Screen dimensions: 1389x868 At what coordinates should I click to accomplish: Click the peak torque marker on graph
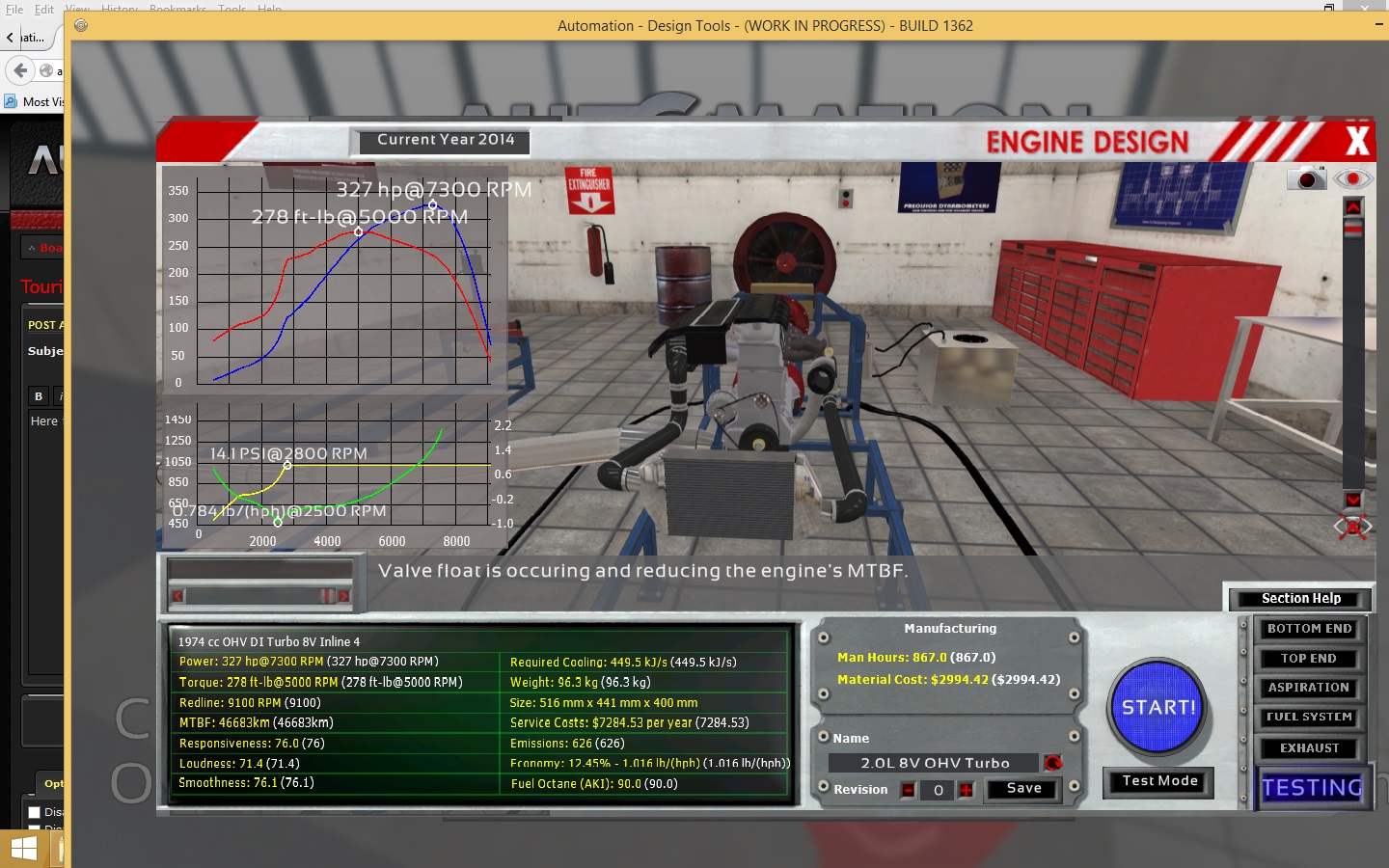(359, 231)
